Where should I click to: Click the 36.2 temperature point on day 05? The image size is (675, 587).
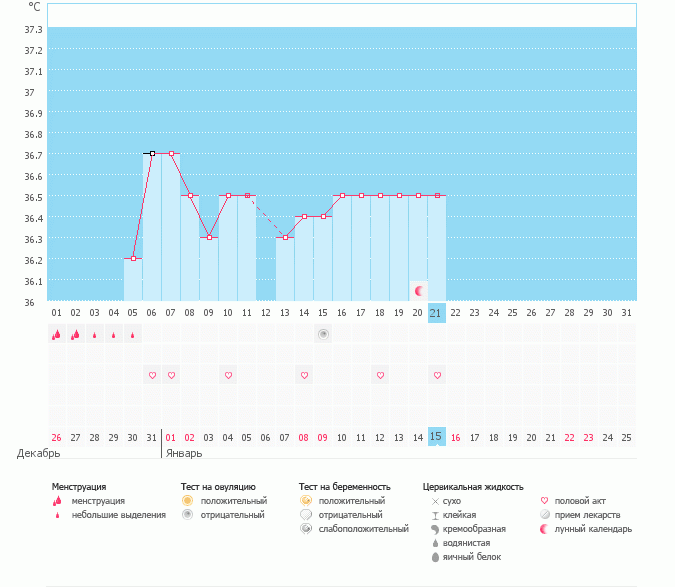point(133,259)
